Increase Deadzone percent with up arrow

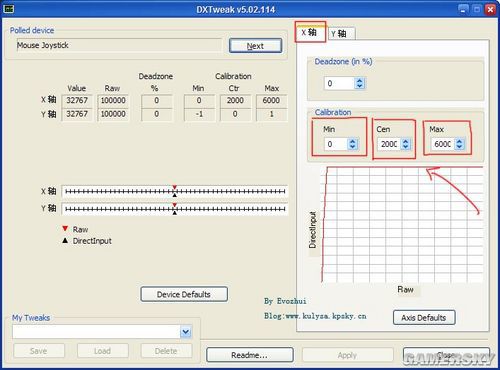(359, 80)
